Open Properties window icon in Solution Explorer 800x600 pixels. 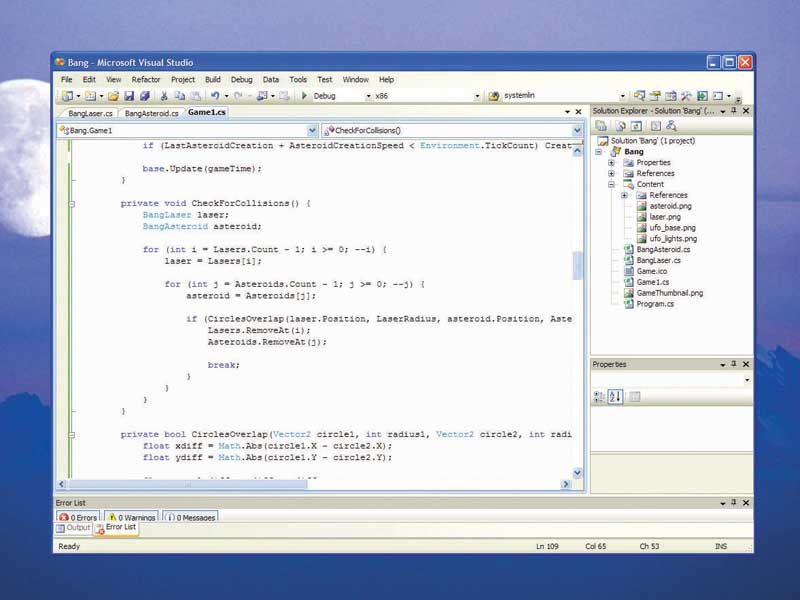click(600, 126)
